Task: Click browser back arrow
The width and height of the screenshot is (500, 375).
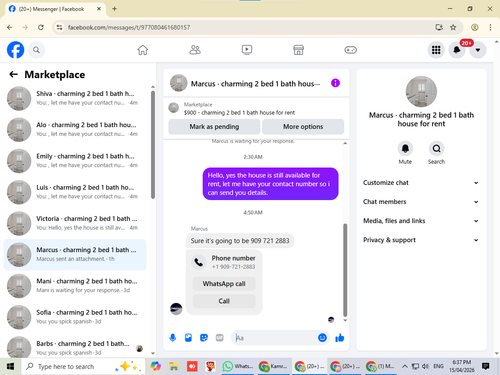Action: click(10, 27)
